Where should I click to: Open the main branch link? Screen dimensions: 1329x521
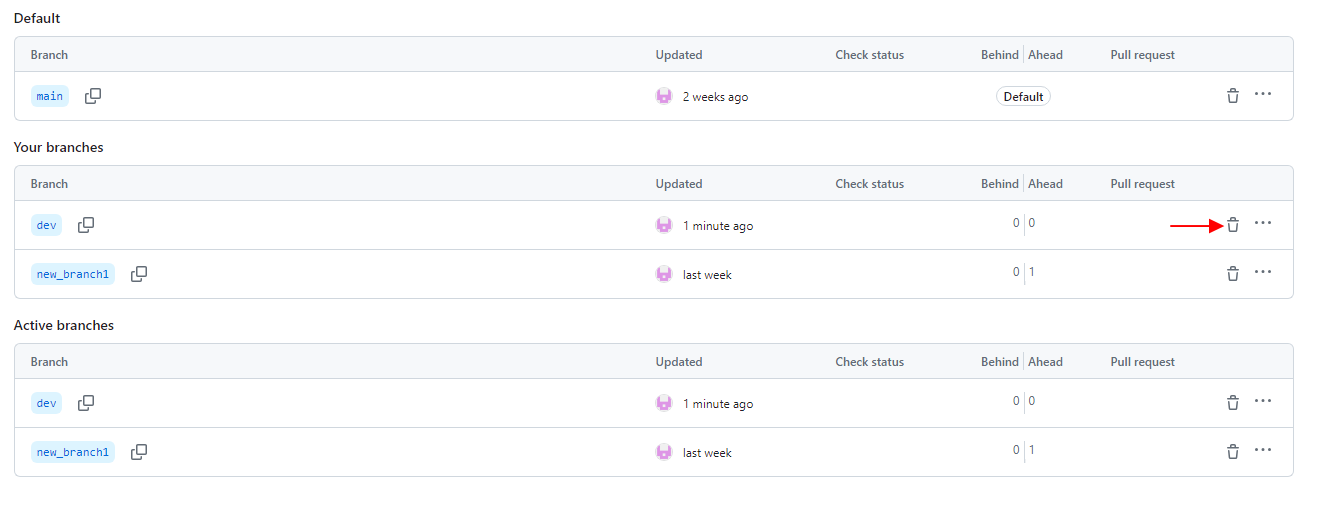49,97
